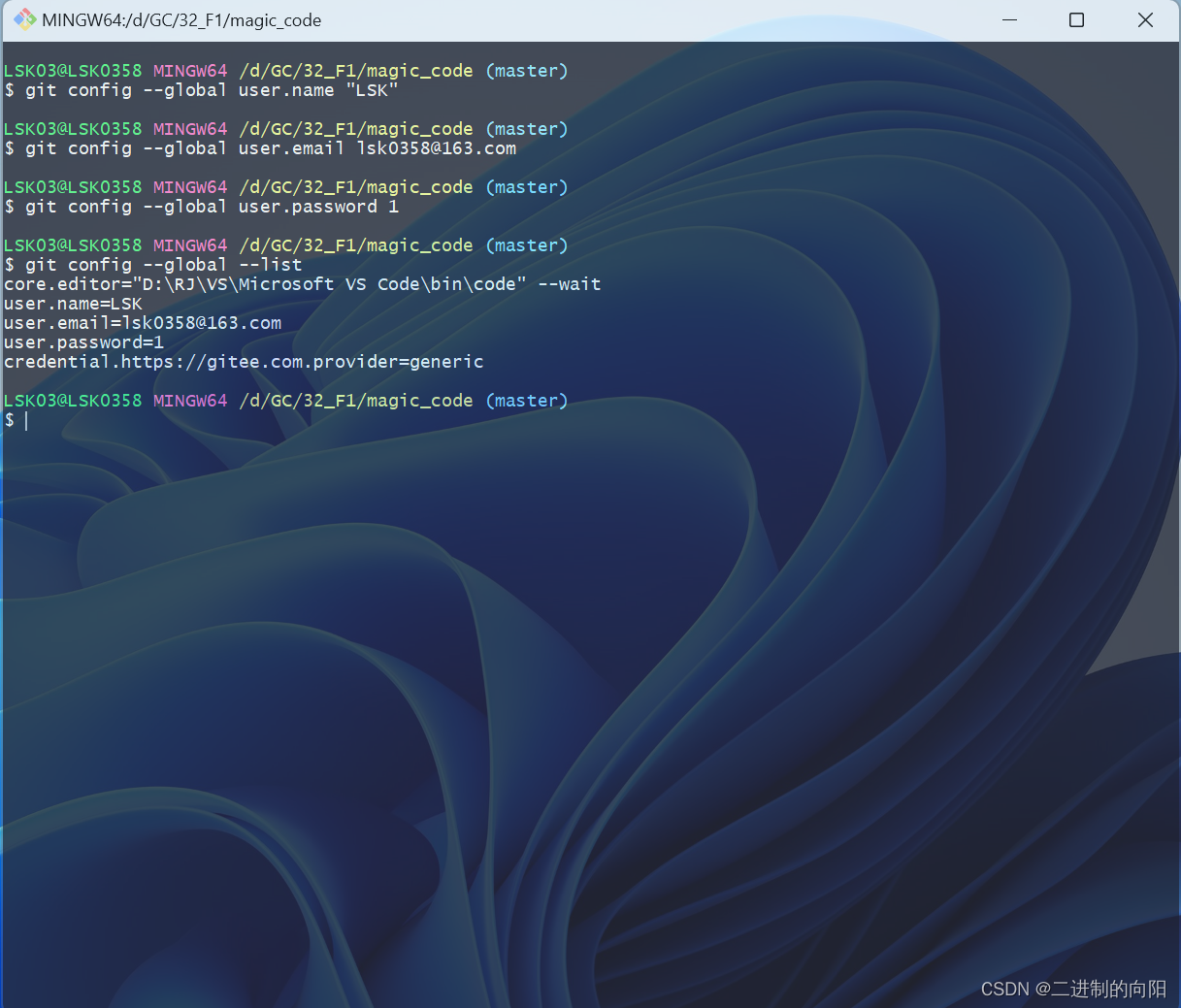
Task: Click the window title MINGW64:/d/GC/32_F1/magic_code
Action: (x=181, y=20)
